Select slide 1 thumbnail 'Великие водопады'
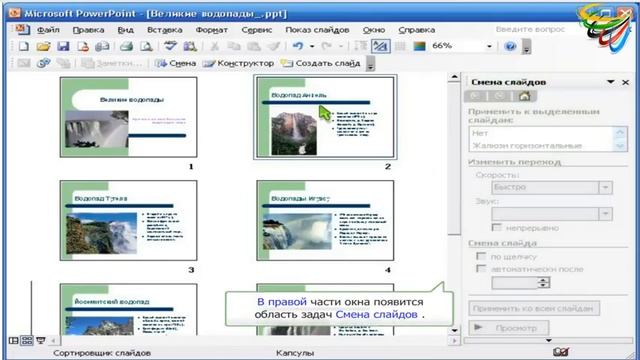The height and width of the screenshot is (360, 640). (x=129, y=117)
